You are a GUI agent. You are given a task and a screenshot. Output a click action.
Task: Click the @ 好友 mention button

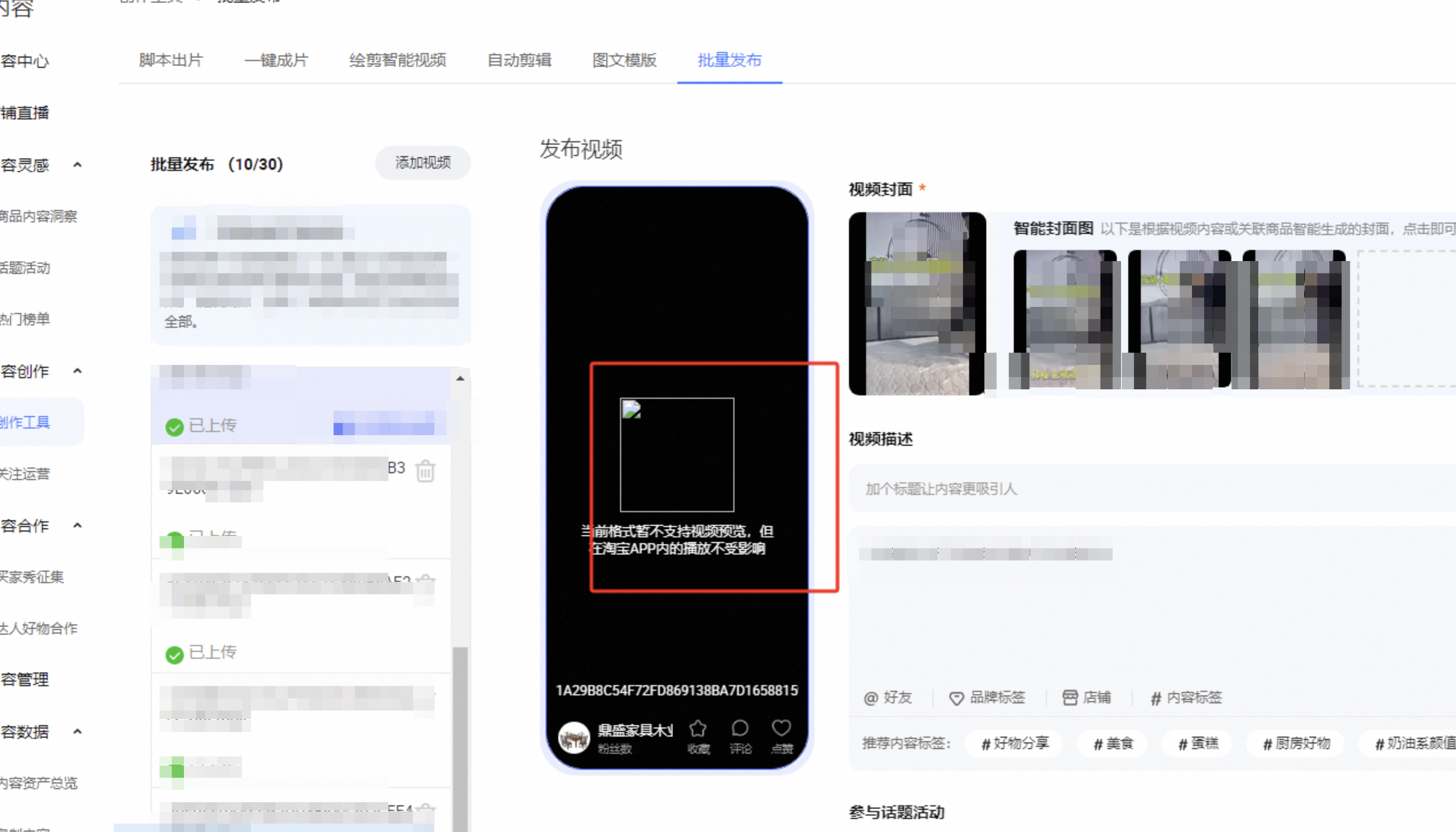[x=887, y=698]
